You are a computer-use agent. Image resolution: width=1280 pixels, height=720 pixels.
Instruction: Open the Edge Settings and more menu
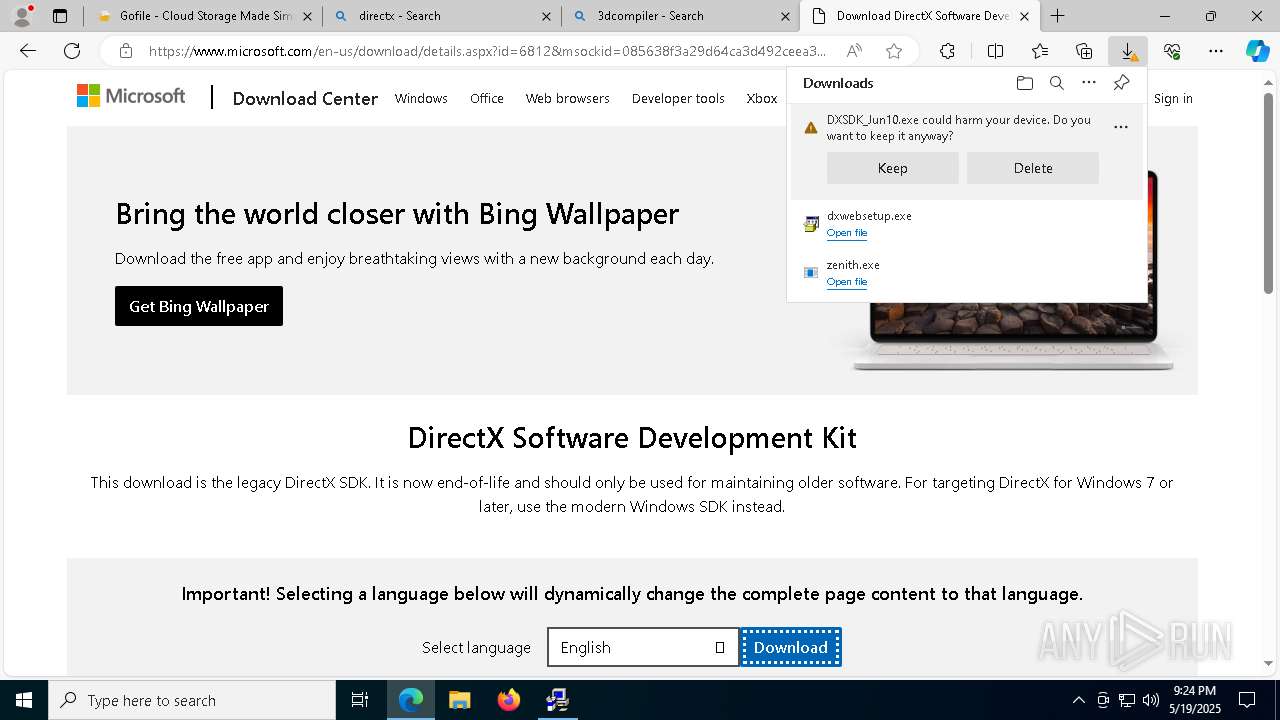coord(1216,51)
